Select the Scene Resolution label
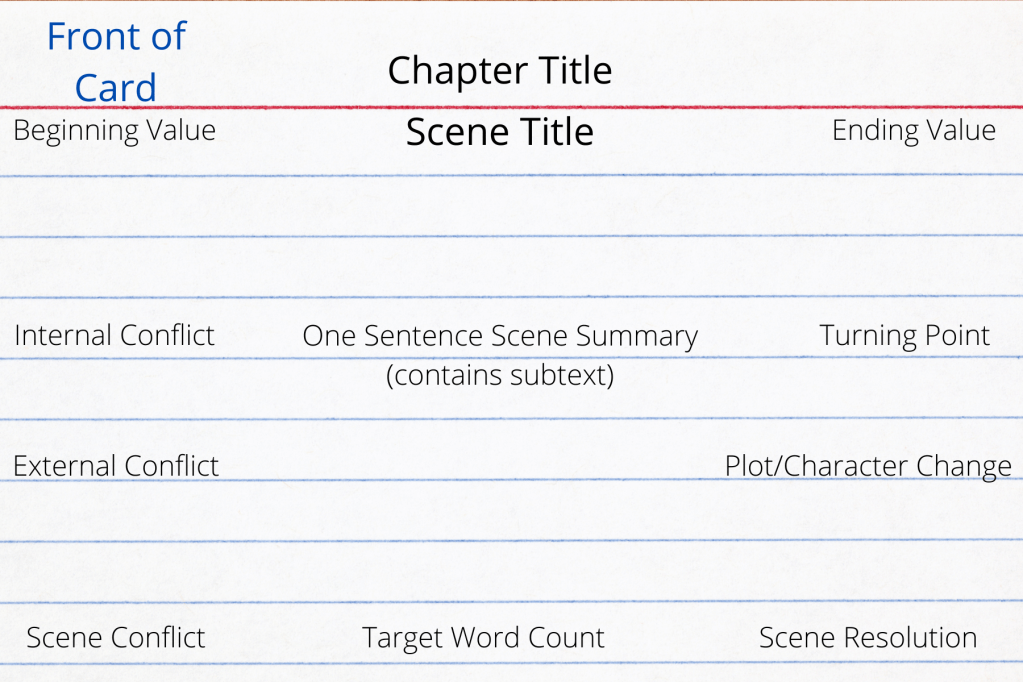This screenshot has height=682, width=1023. [867, 638]
